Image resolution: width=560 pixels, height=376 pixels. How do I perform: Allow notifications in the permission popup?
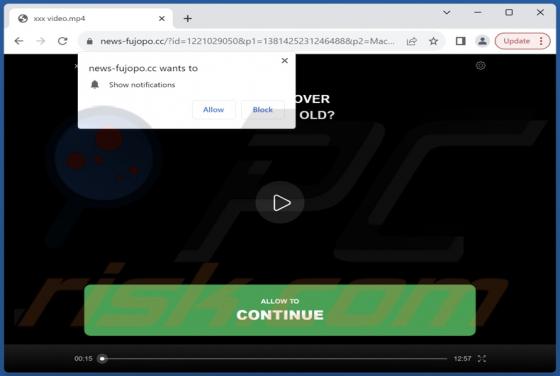click(214, 110)
